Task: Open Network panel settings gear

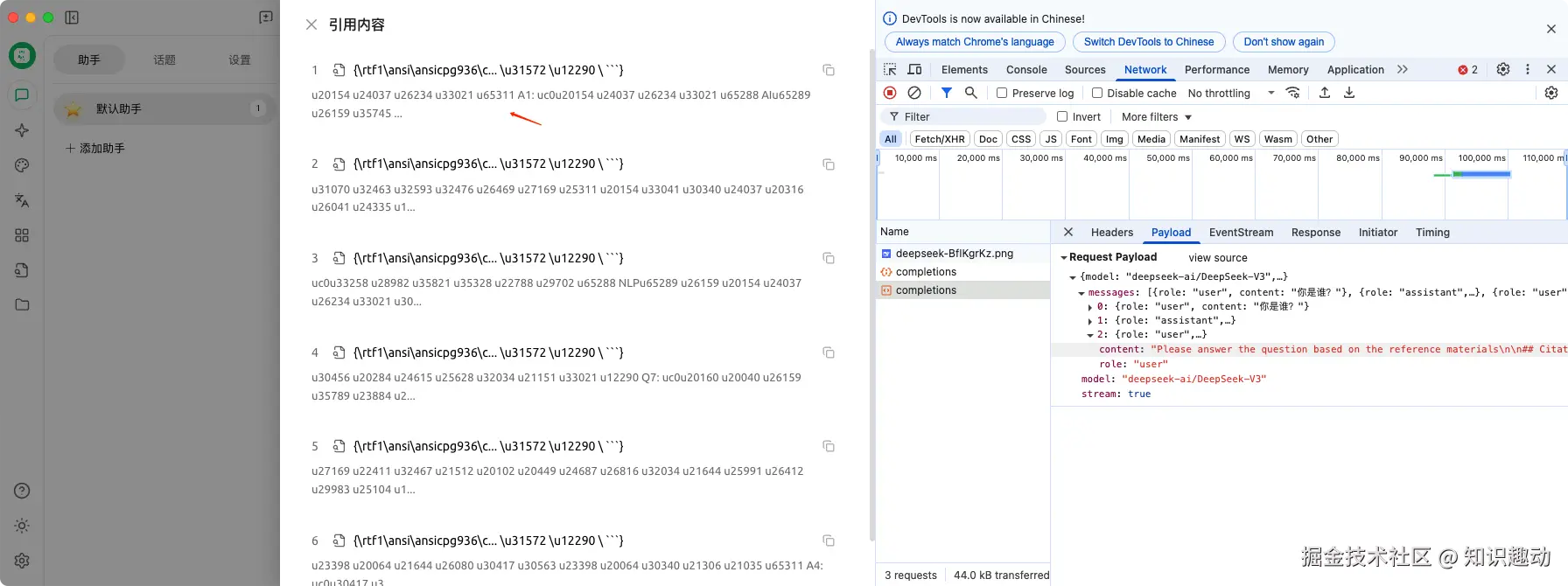Action: click(1551, 93)
